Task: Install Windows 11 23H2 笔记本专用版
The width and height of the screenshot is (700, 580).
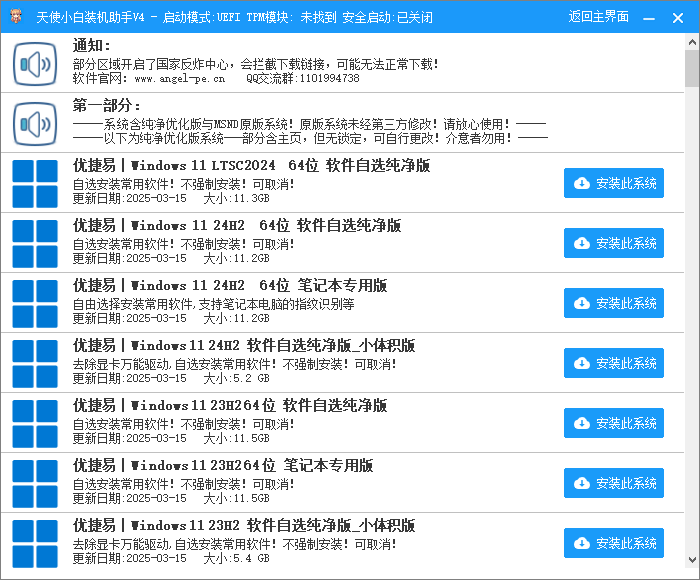Action: coord(614,483)
